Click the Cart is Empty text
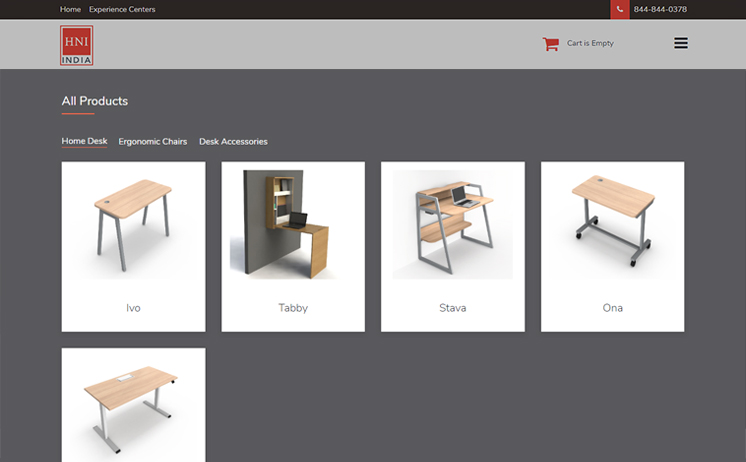746x462 pixels. click(x=590, y=43)
